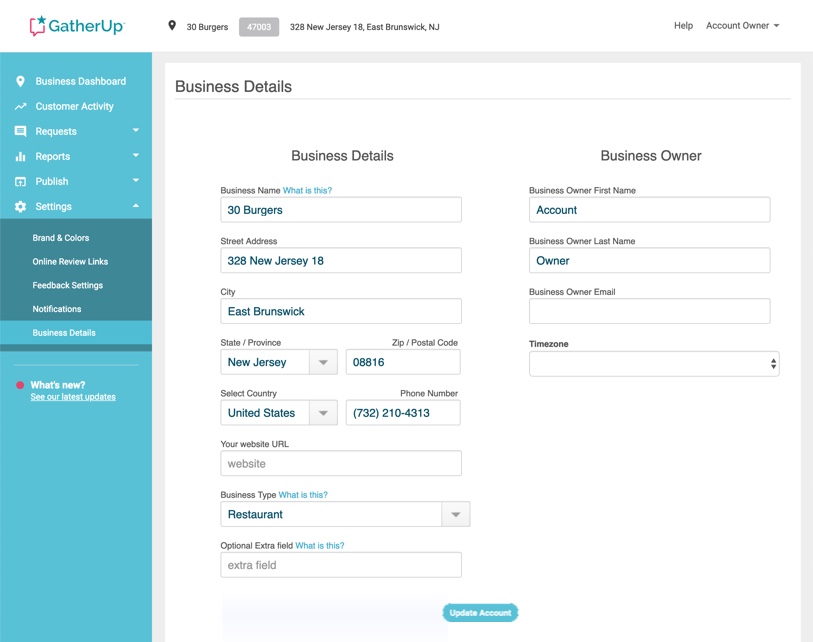Click the Settings gear icon

(x=22, y=206)
